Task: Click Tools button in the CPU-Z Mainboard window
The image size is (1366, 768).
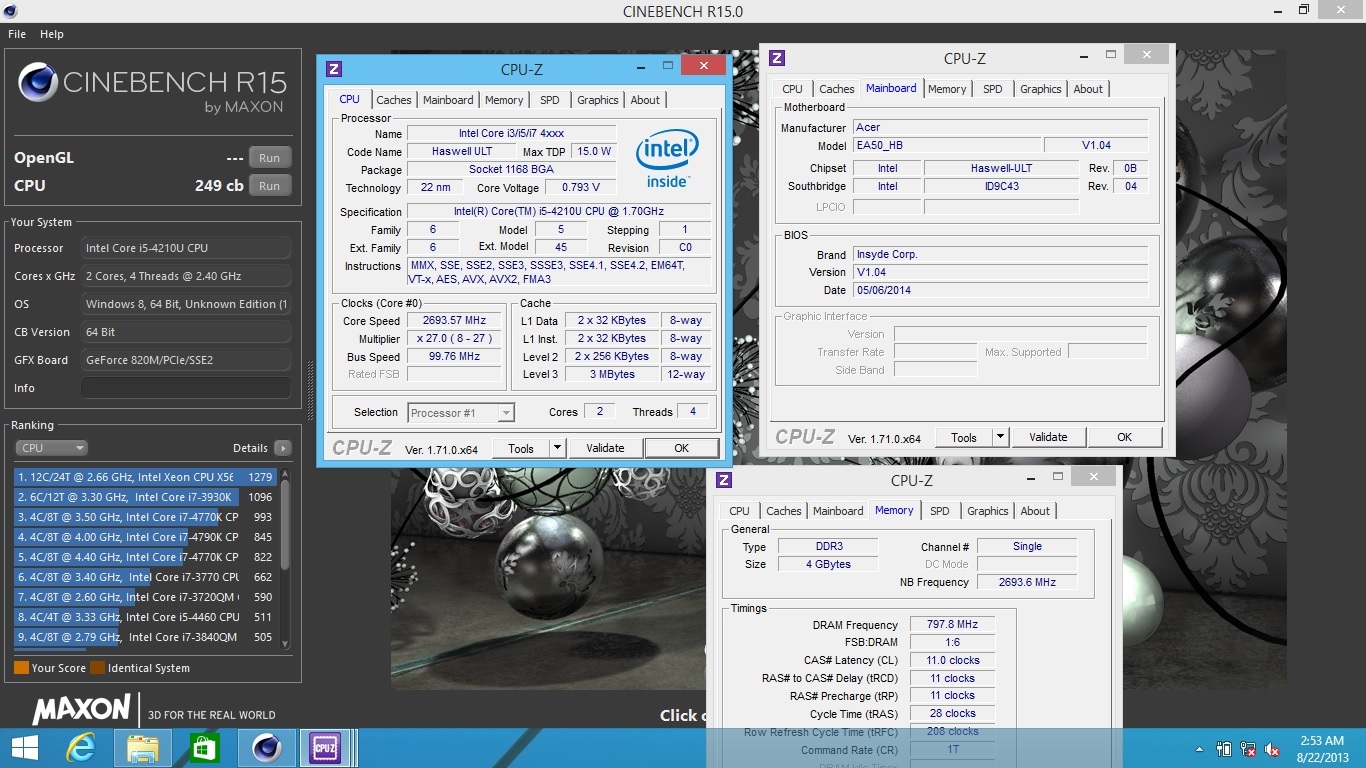Action: [x=964, y=437]
